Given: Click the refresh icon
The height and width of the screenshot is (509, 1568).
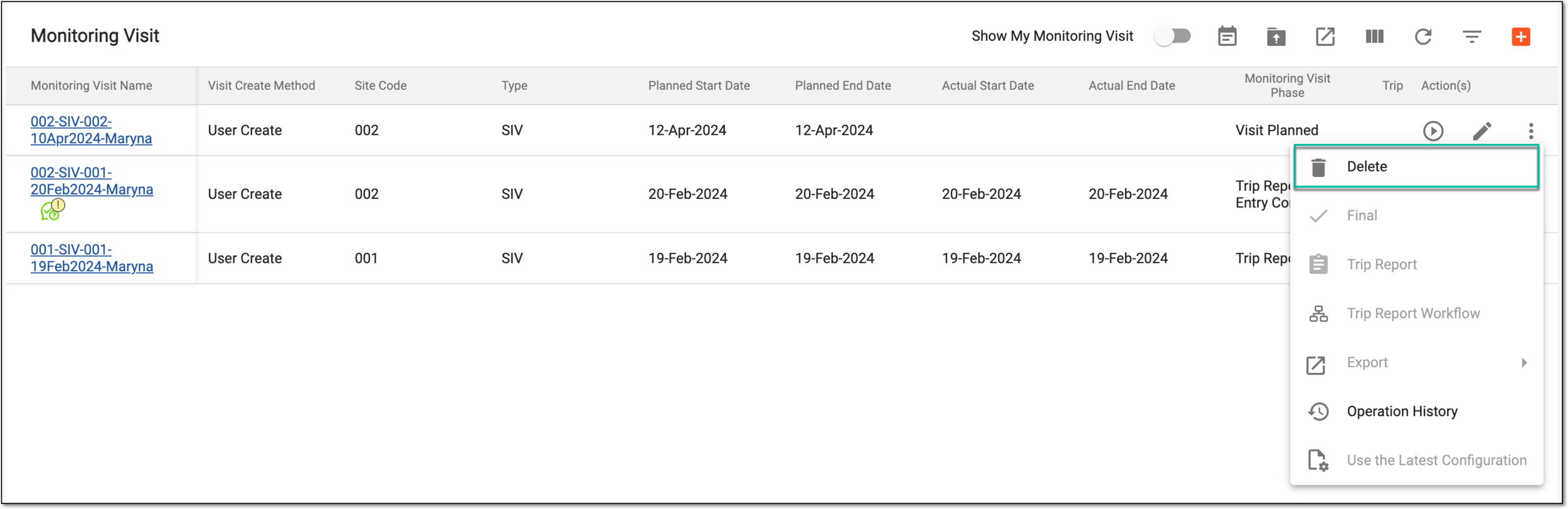Looking at the screenshot, I should click(x=1423, y=36).
